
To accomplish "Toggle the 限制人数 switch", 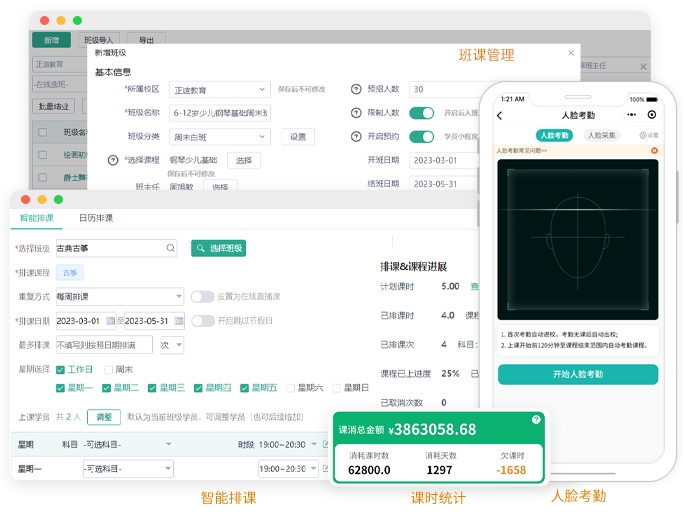I will coord(421,113).
